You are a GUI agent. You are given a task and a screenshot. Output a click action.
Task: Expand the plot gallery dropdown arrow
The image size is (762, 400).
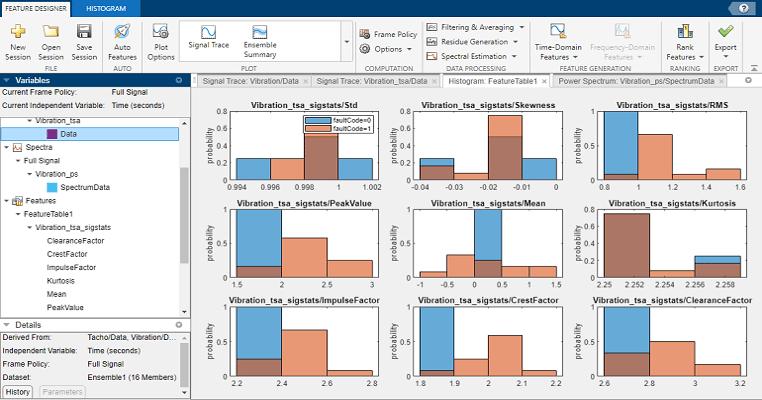click(346, 41)
